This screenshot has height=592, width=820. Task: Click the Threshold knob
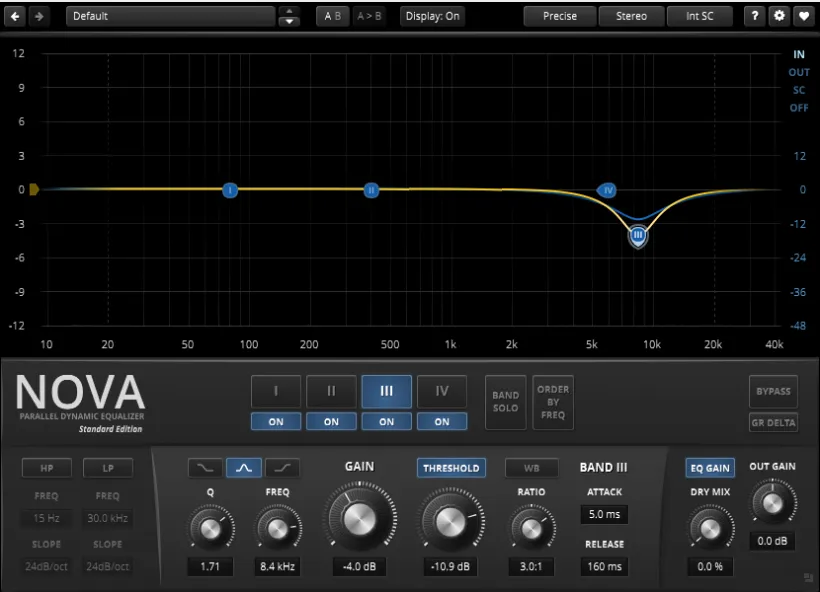pyautogui.click(x=450, y=521)
